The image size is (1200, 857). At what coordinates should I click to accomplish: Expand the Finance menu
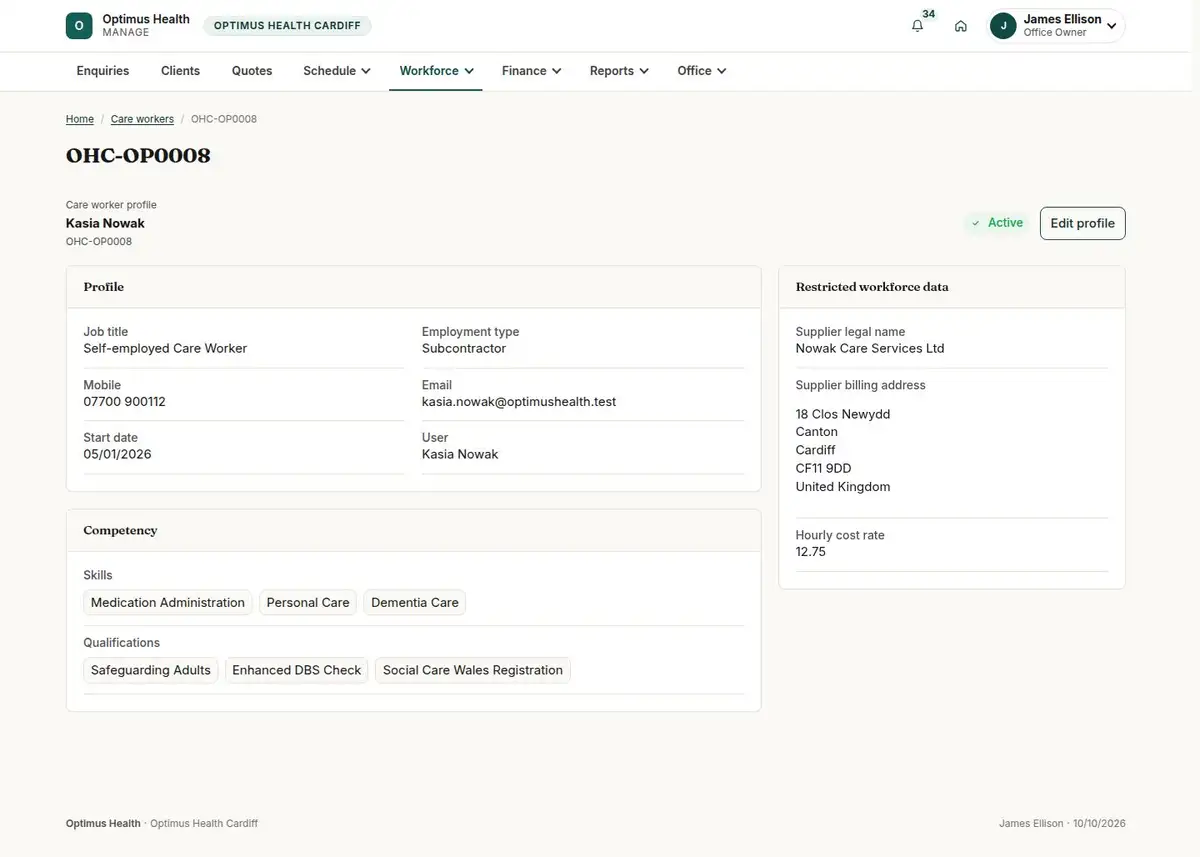[x=532, y=71]
